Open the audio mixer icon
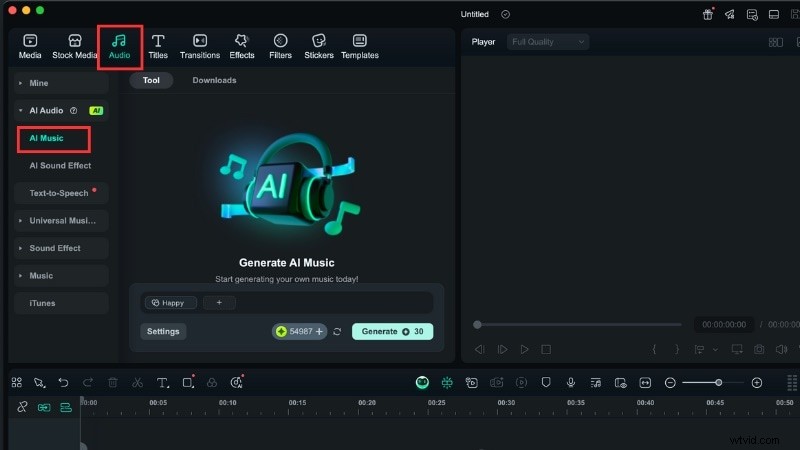The height and width of the screenshot is (450, 800). click(595, 383)
